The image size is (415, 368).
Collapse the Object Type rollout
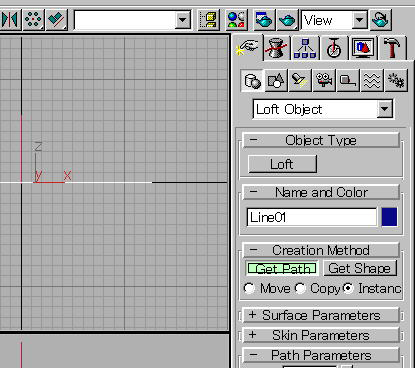coord(321,140)
